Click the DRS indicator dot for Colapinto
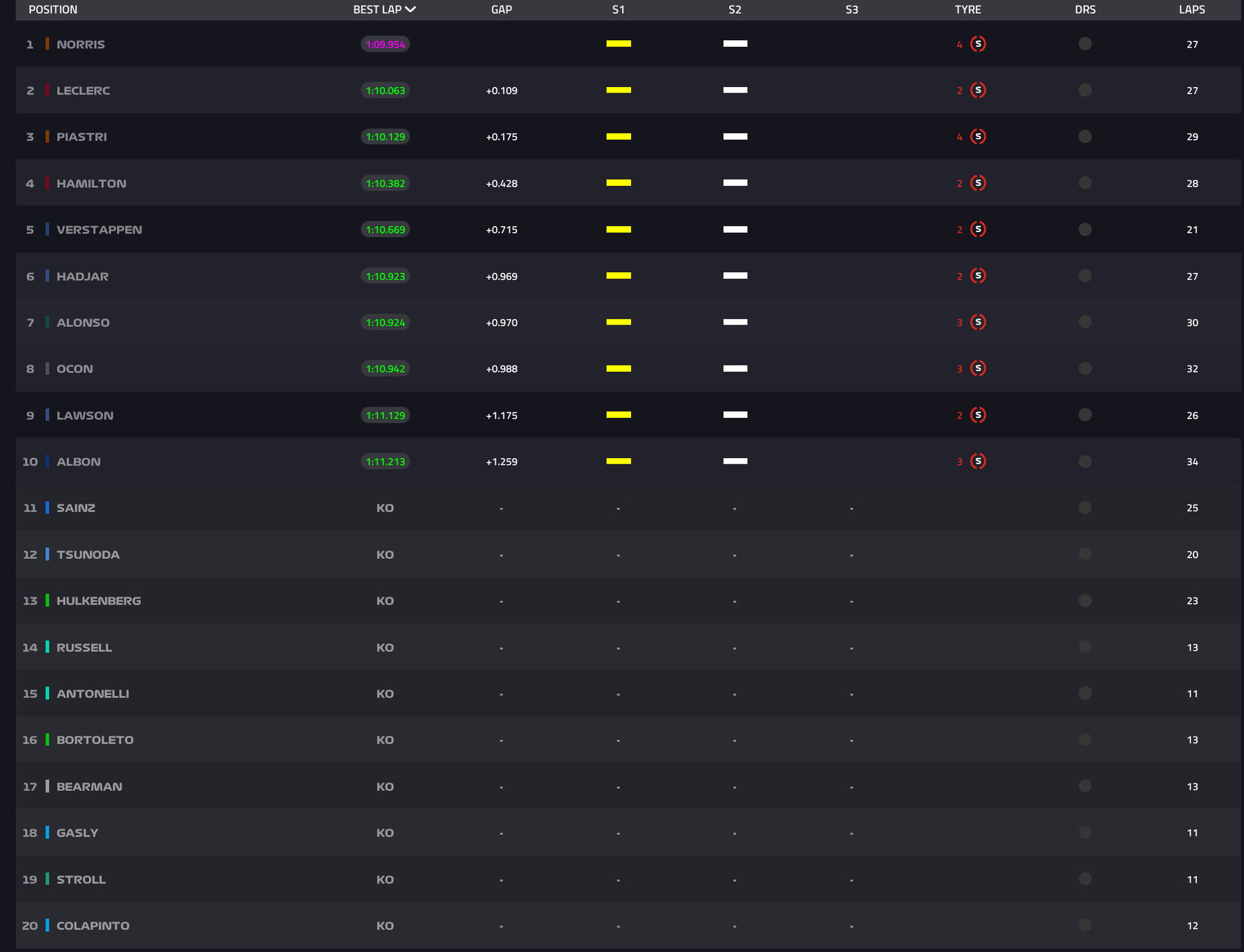This screenshot has width=1244, height=952. click(x=1085, y=925)
